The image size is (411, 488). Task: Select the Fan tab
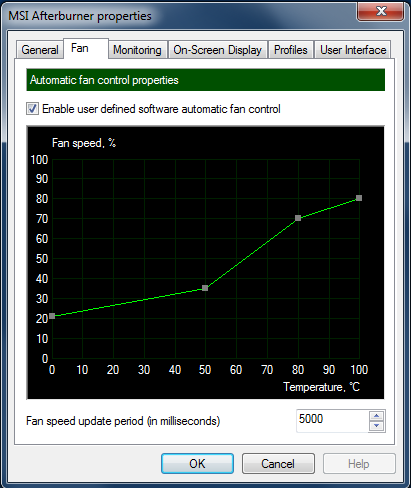click(x=86, y=49)
